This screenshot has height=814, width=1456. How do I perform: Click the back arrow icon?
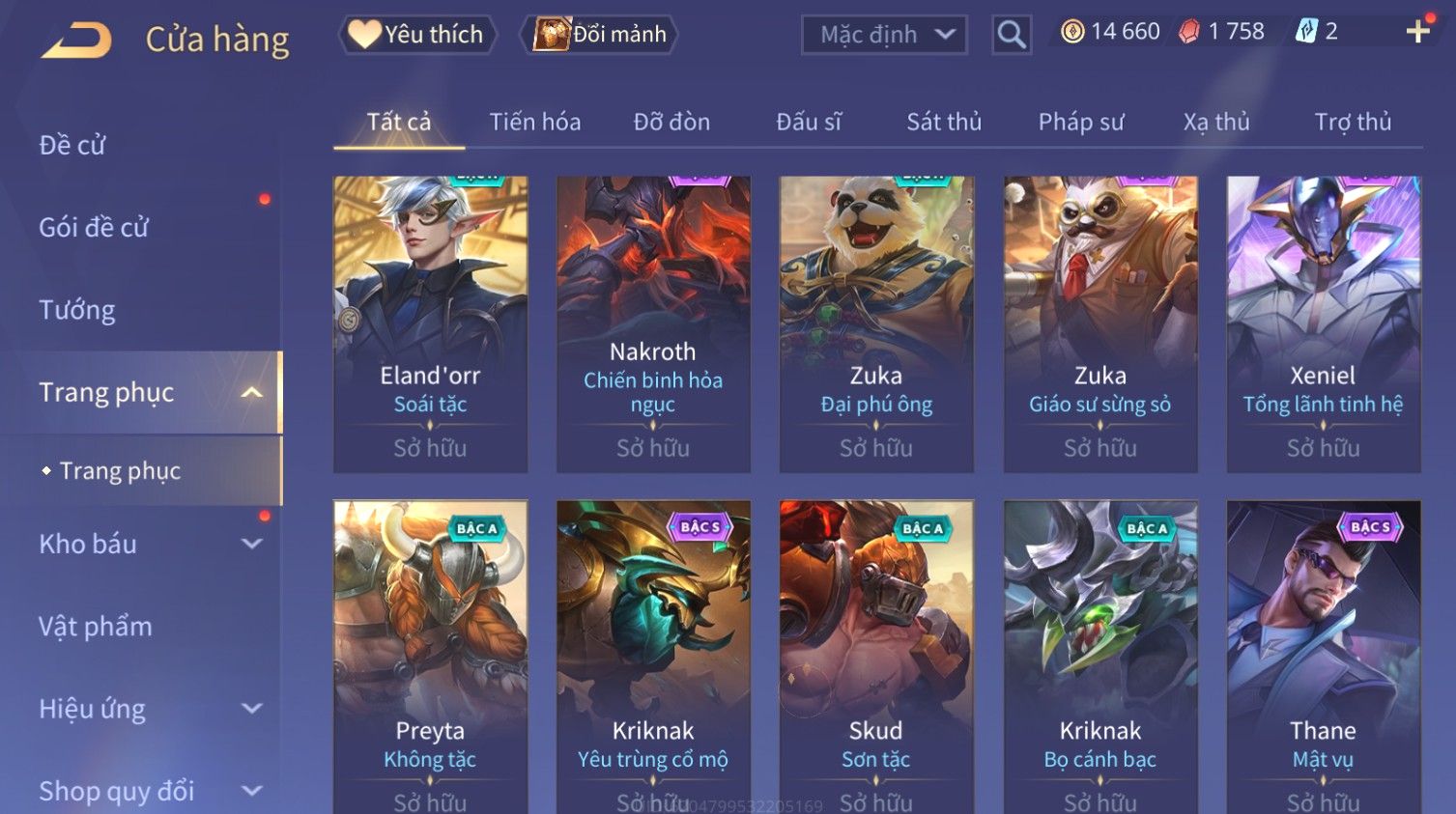pyautogui.click(x=75, y=40)
